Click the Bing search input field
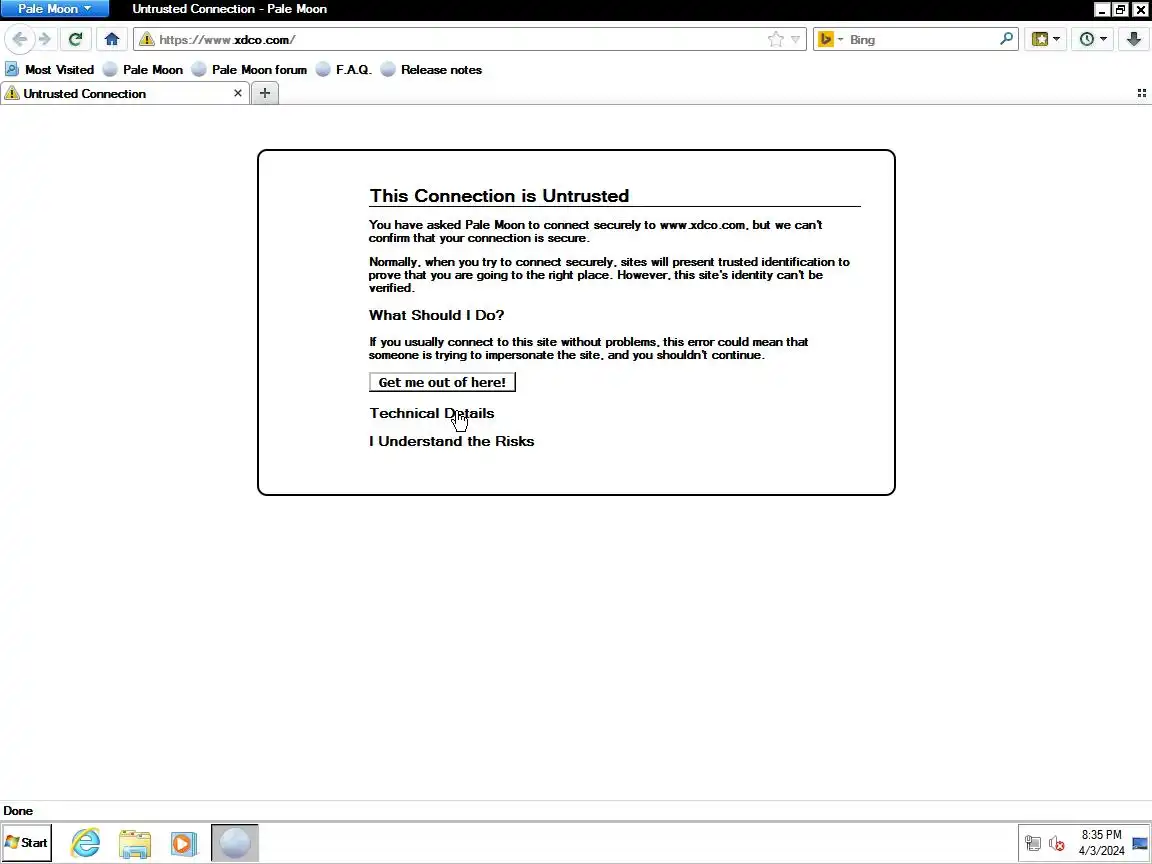1152x864 pixels. coord(922,40)
